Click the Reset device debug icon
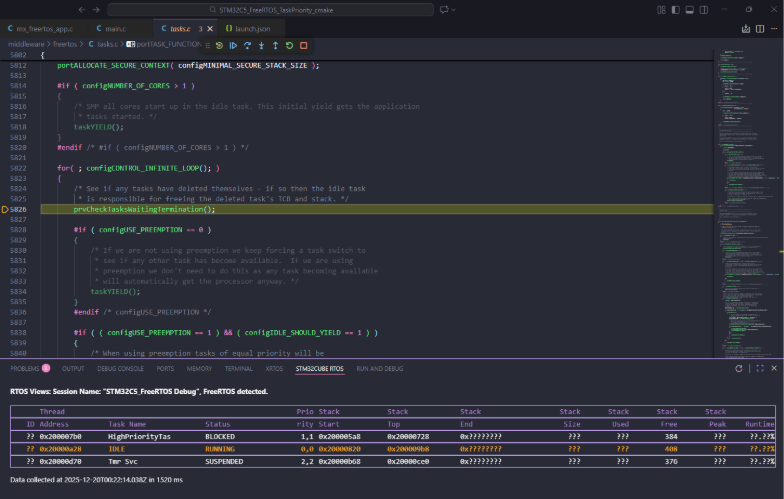 point(219,45)
